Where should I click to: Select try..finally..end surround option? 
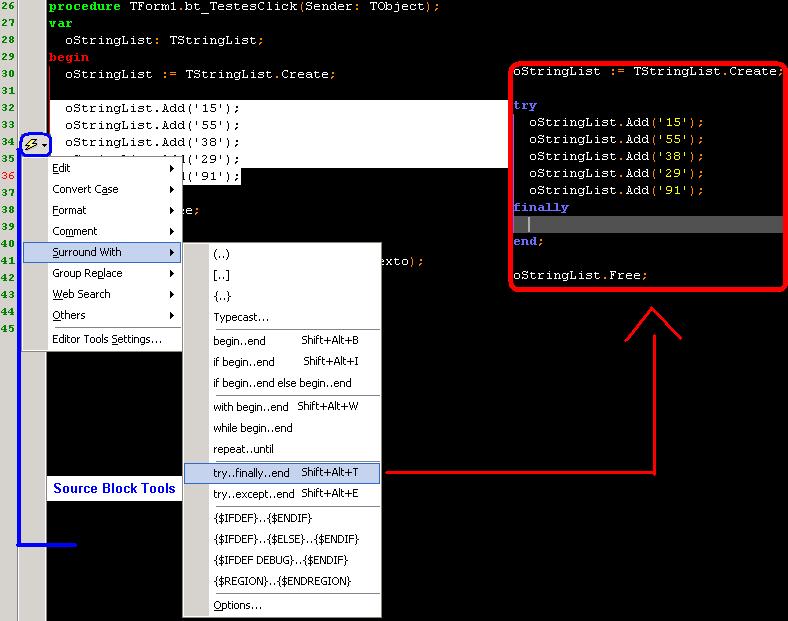pos(282,473)
